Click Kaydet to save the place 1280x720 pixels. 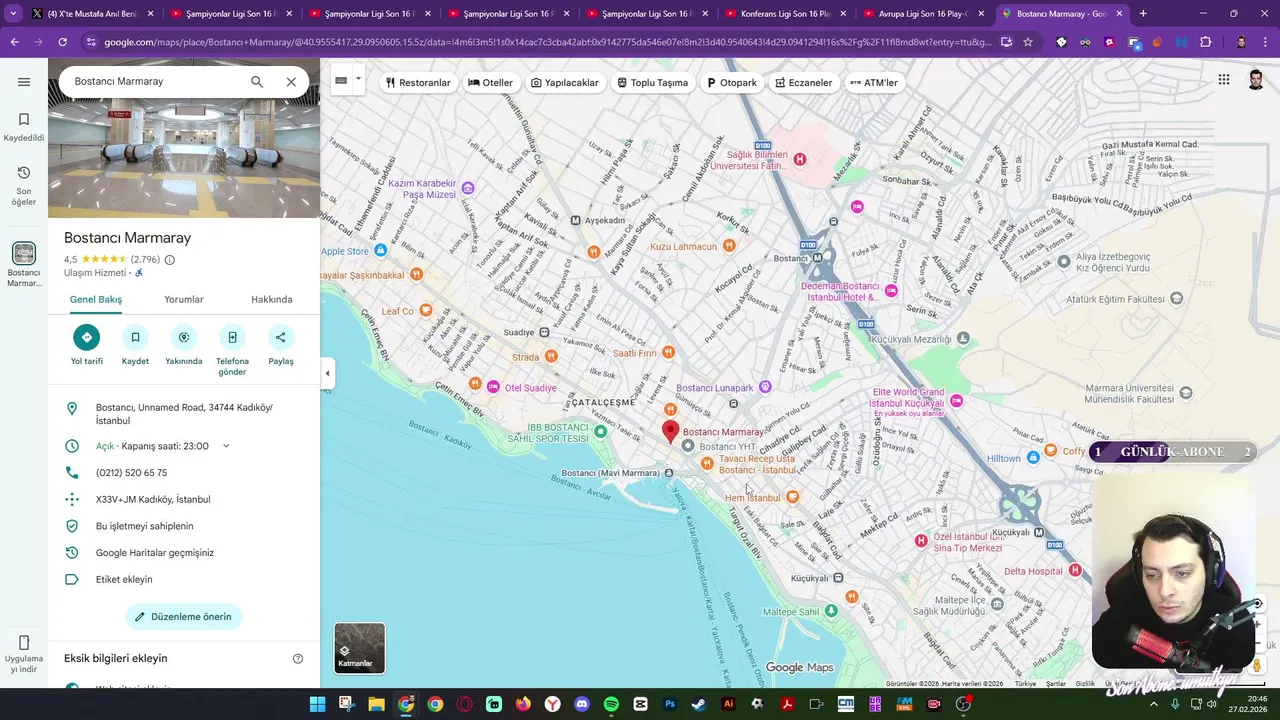(x=135, y=337)
